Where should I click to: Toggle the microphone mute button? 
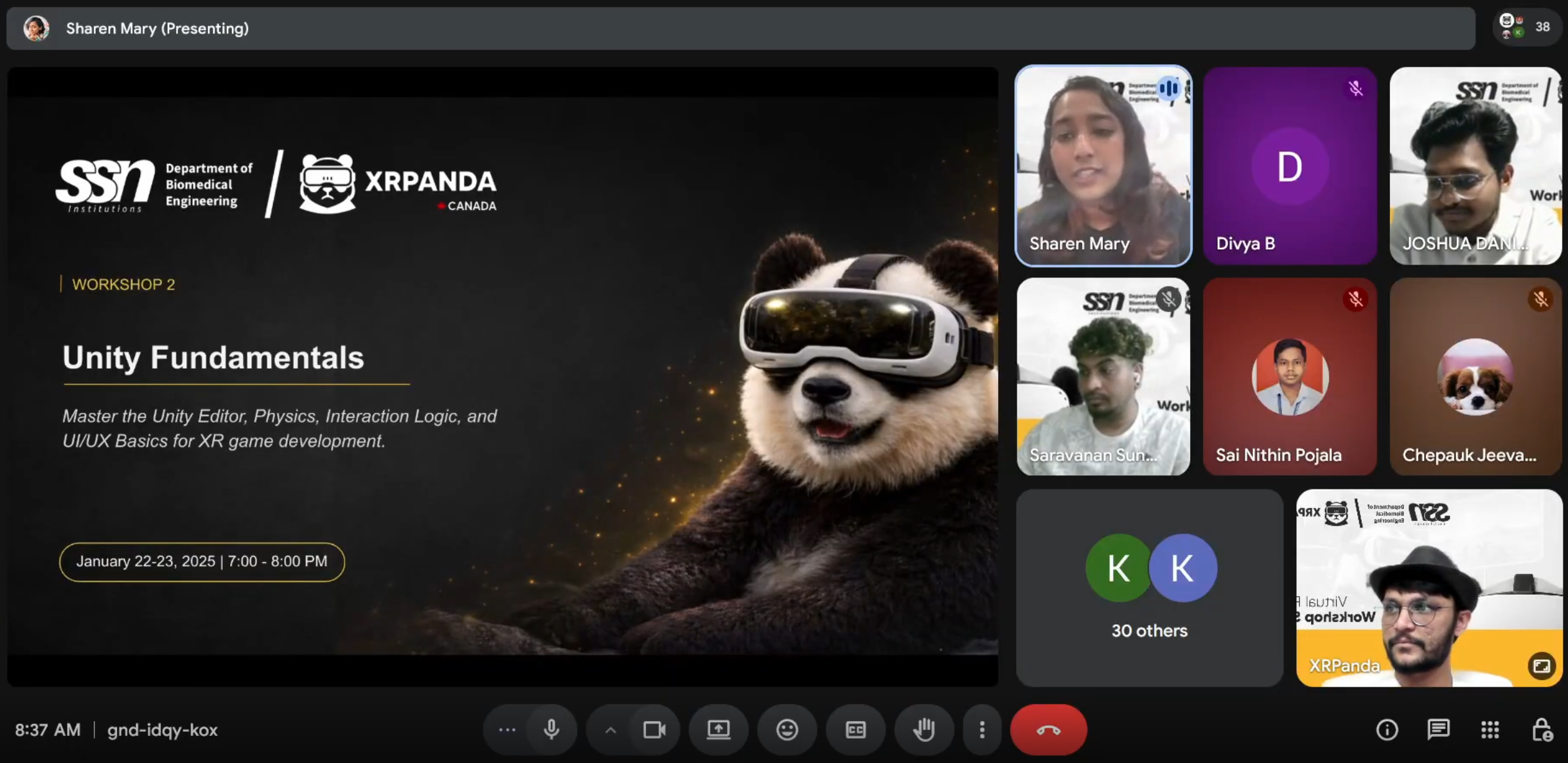click(551, 730)
